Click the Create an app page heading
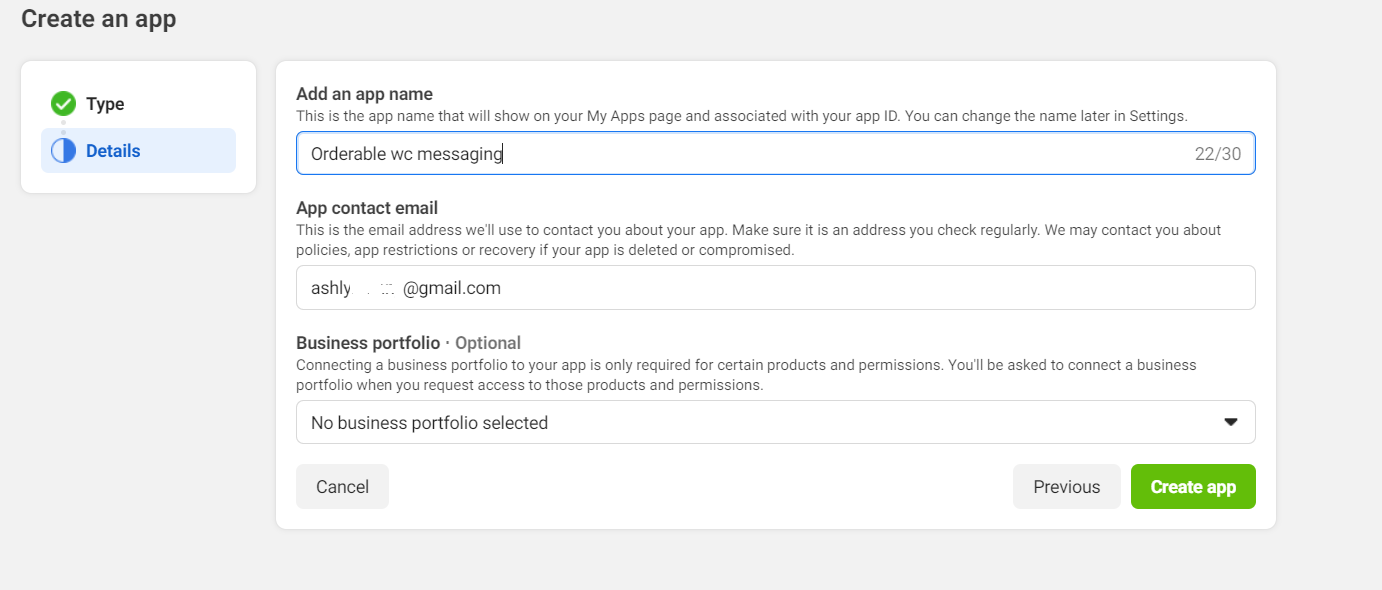 pos(98,18)
